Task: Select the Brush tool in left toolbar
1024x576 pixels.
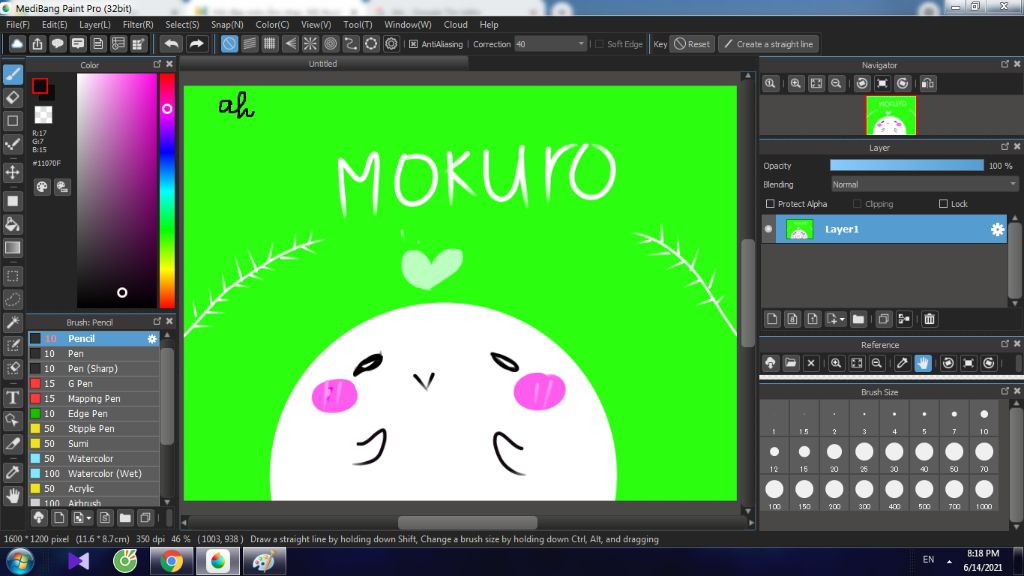Action: (x=12, y=74)
